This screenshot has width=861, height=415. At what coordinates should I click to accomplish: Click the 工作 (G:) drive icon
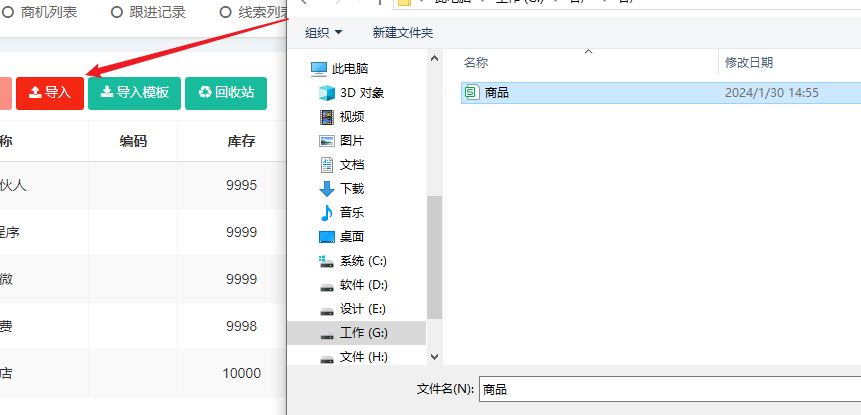click(327, 335)
